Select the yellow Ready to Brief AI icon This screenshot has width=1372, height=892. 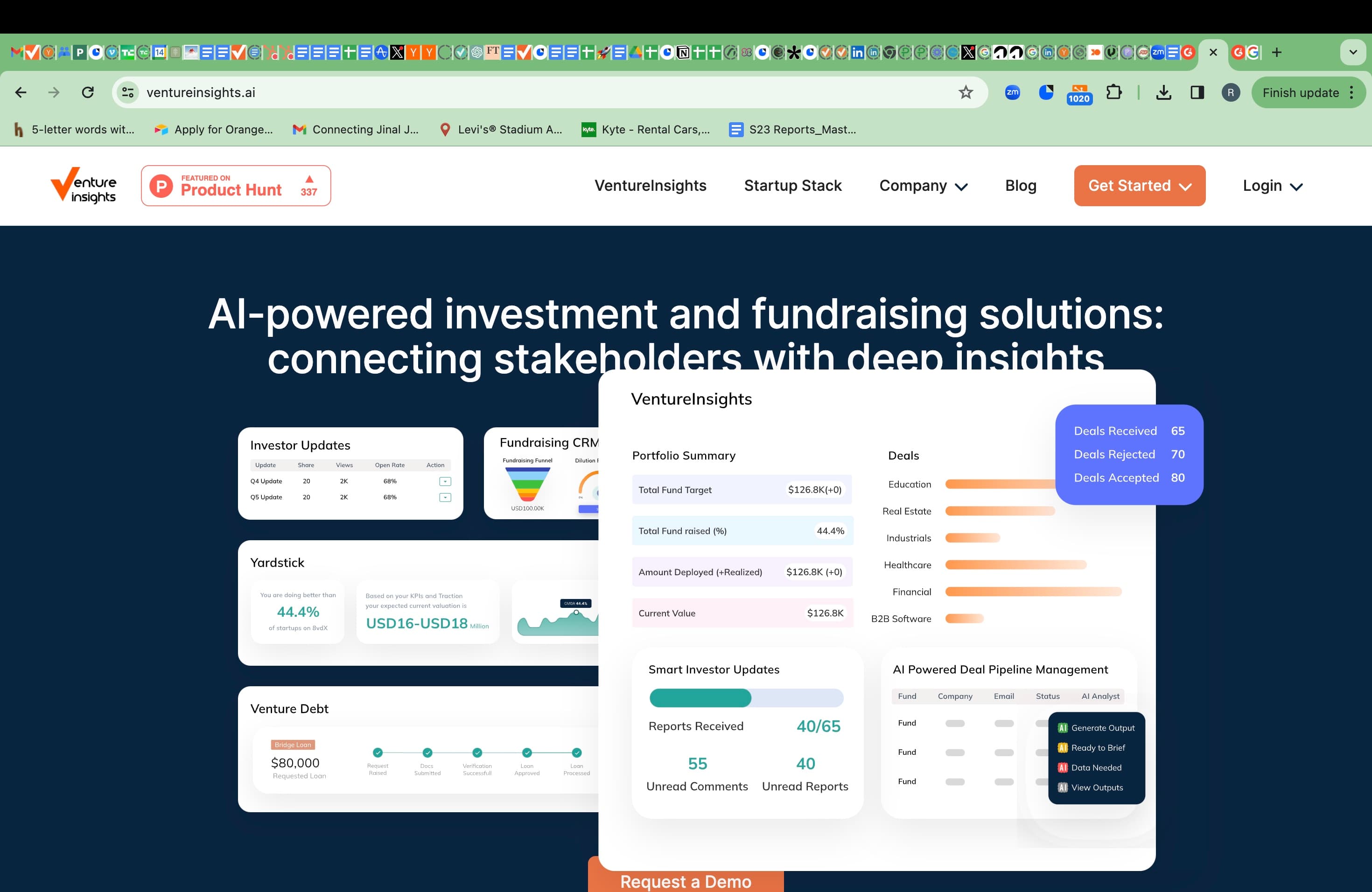(x=1063, y=747)
